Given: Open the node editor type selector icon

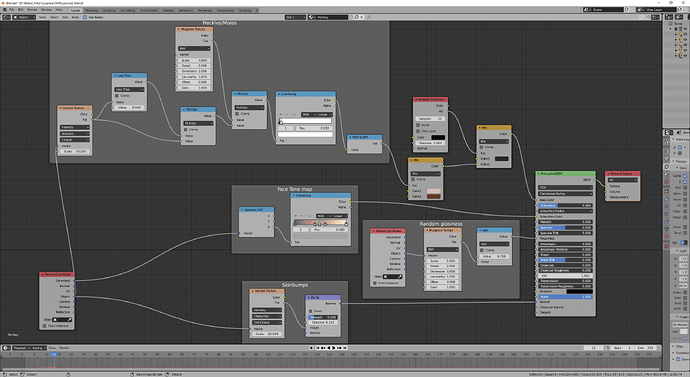Looking at the screenshot, I should tap(6, 17).
